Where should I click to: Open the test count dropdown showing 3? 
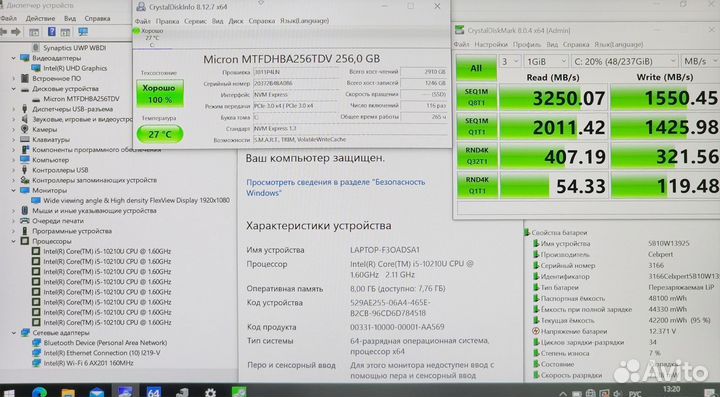pyautogui.click(x=510, y=61)
